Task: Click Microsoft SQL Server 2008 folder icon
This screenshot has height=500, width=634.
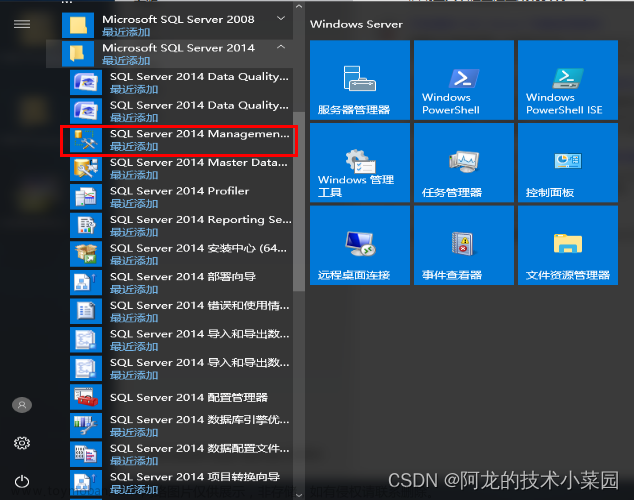Action: [x=78, y=25]
